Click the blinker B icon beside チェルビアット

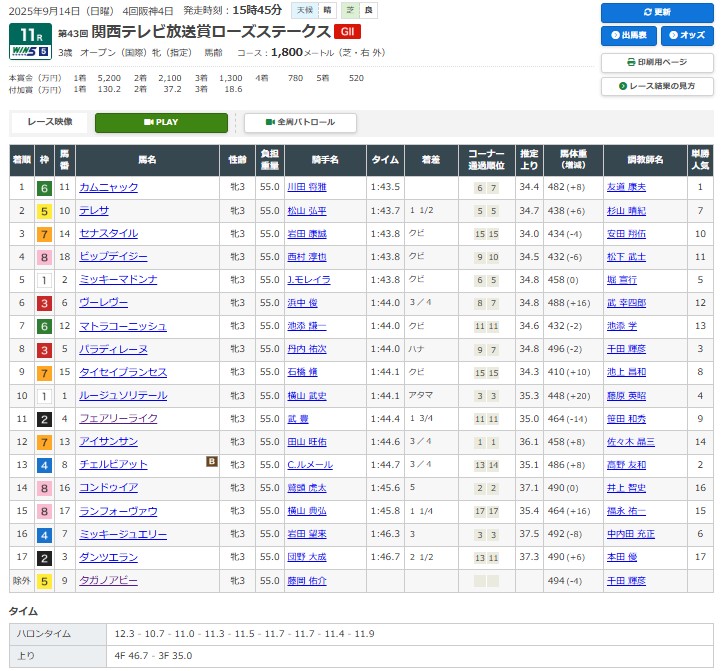[x=211, y=462]
